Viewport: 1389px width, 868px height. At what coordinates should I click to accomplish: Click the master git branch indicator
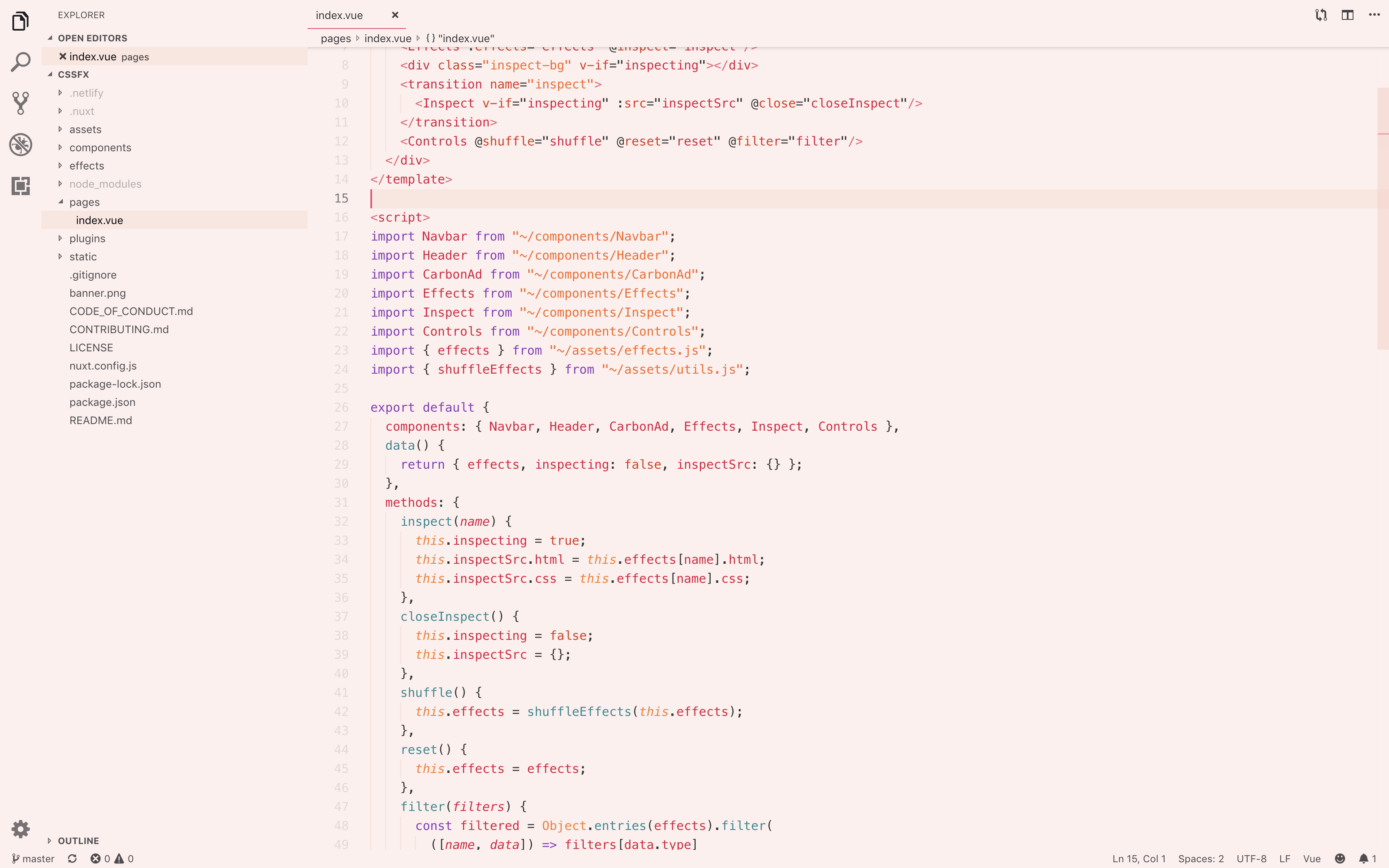(33, 858)
